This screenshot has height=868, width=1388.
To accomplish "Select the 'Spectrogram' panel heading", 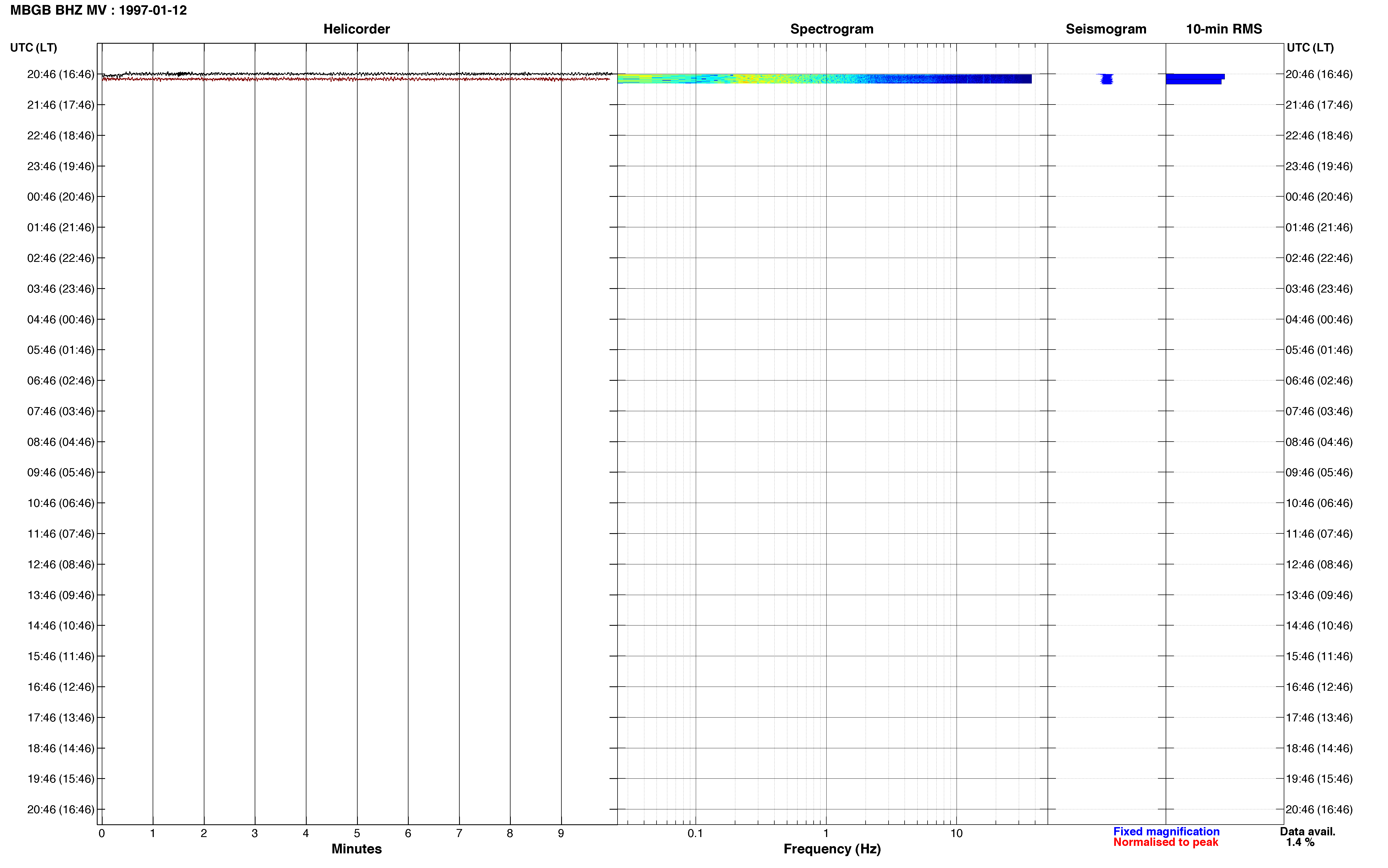I will 832,29.
